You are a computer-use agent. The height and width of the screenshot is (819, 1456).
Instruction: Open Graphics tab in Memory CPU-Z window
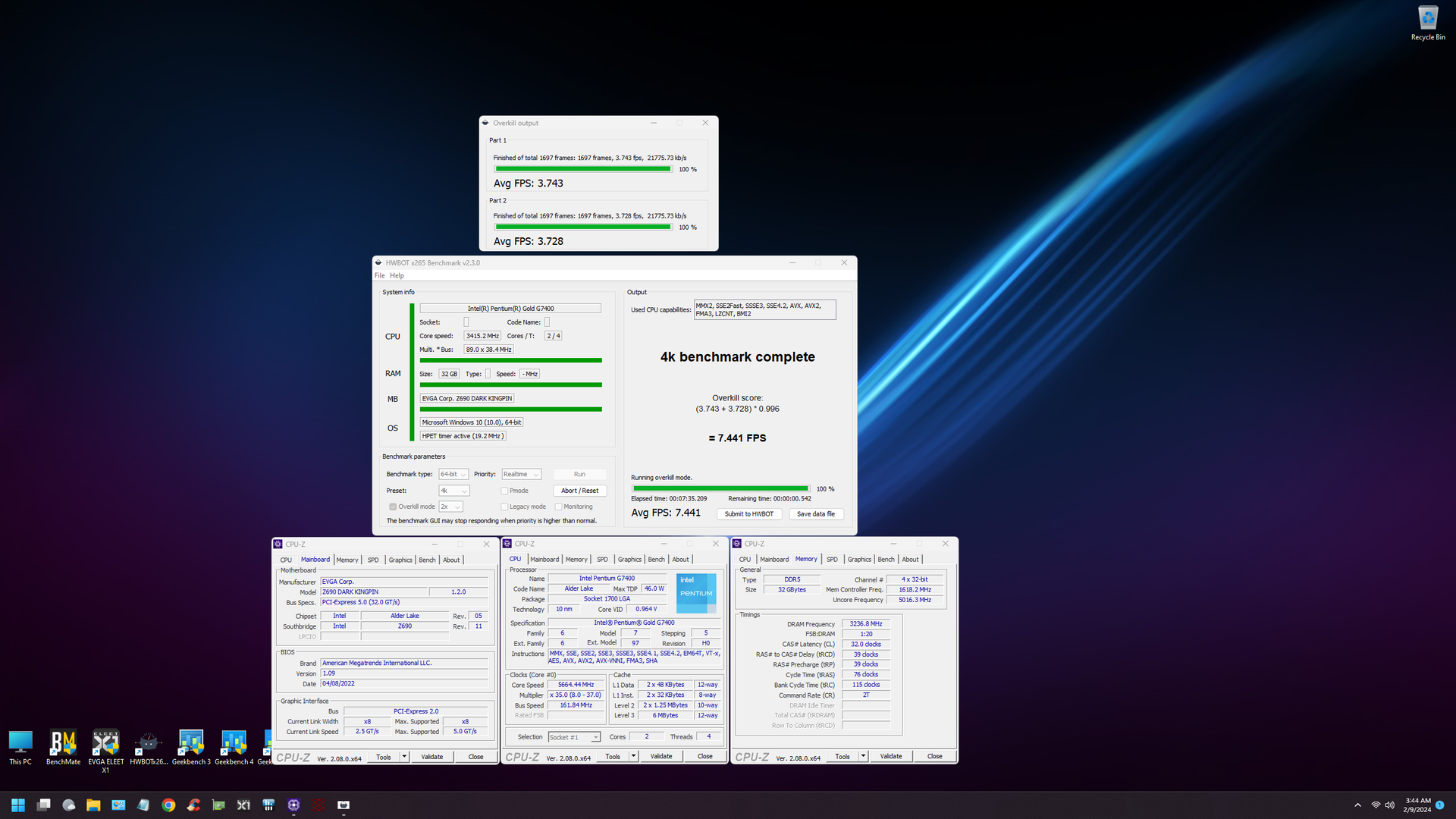click(x=859, y=559)
